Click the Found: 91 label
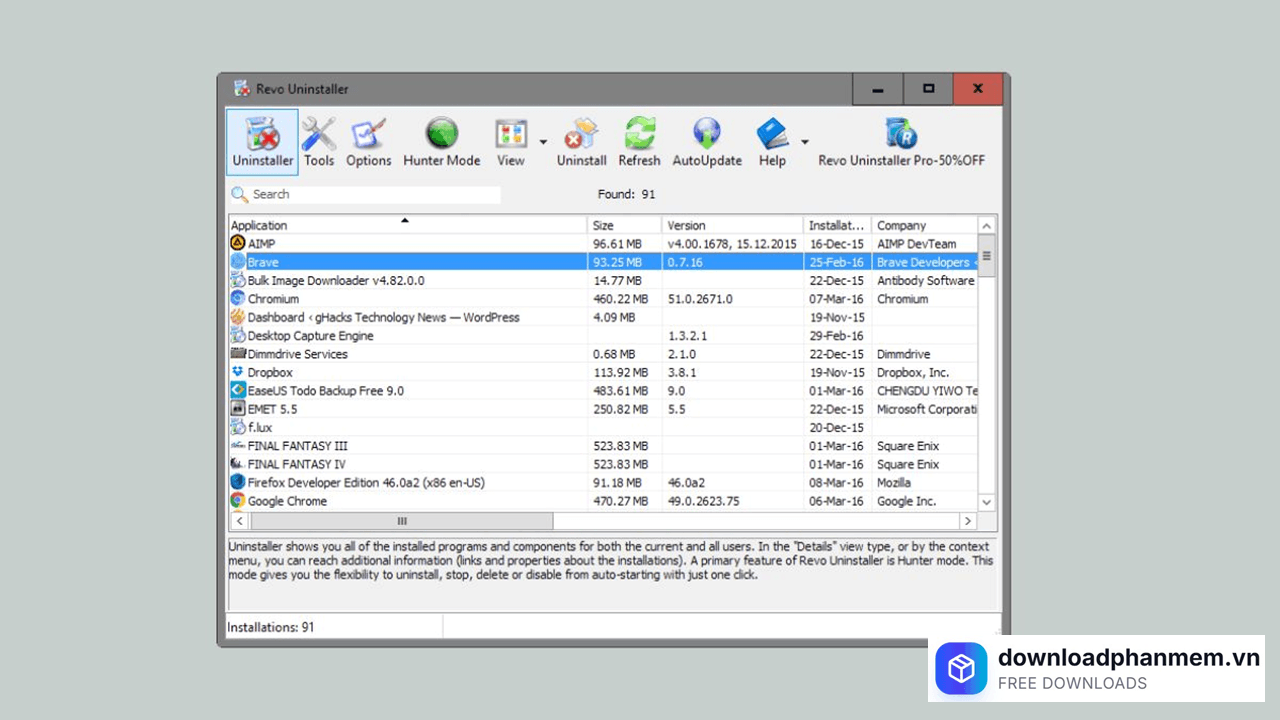The image size is (1280, 720). pyautogui.click(x=627, y=194)
